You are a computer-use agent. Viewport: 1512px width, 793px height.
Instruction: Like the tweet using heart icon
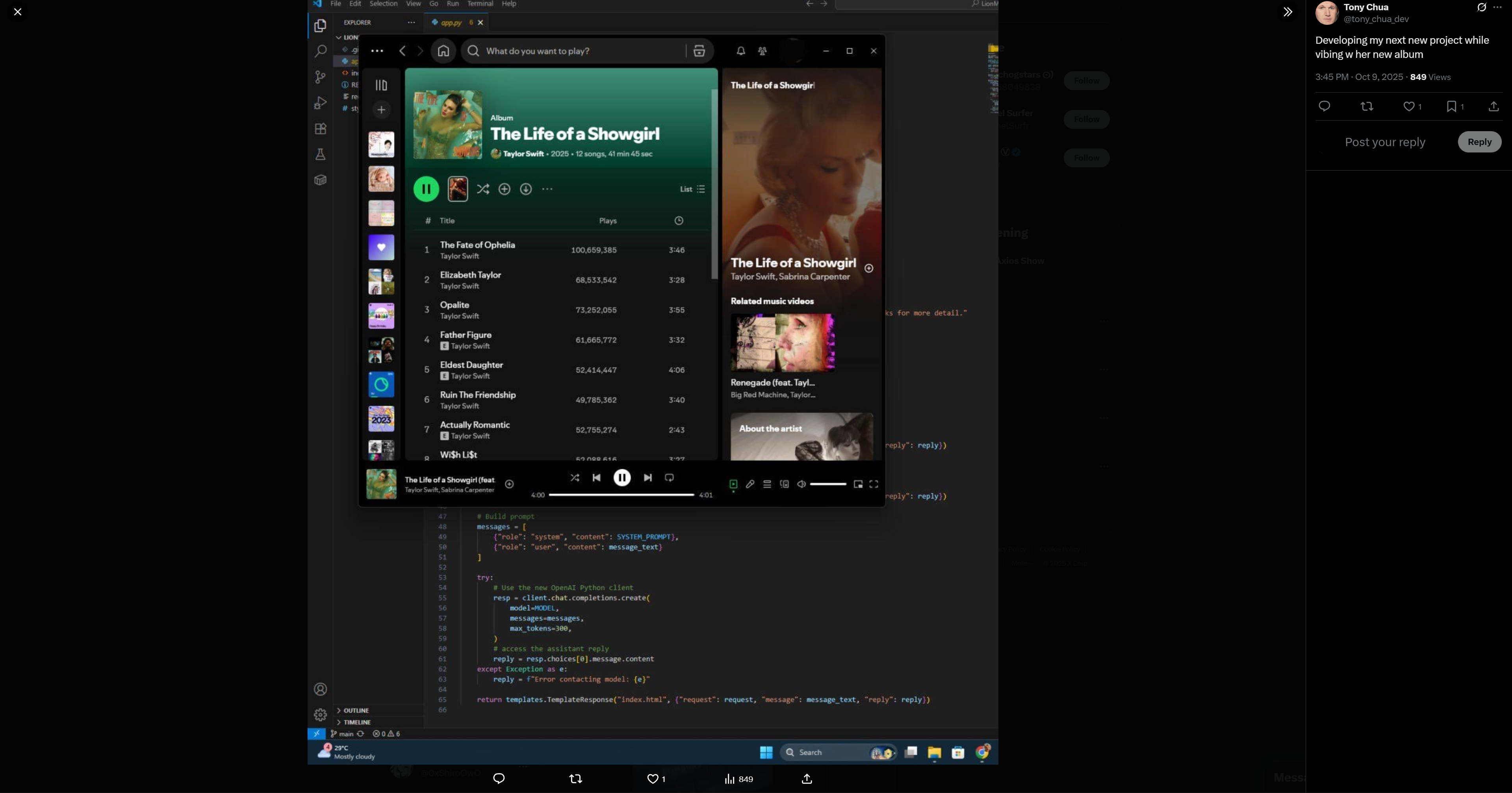[x=1409, y=106]
